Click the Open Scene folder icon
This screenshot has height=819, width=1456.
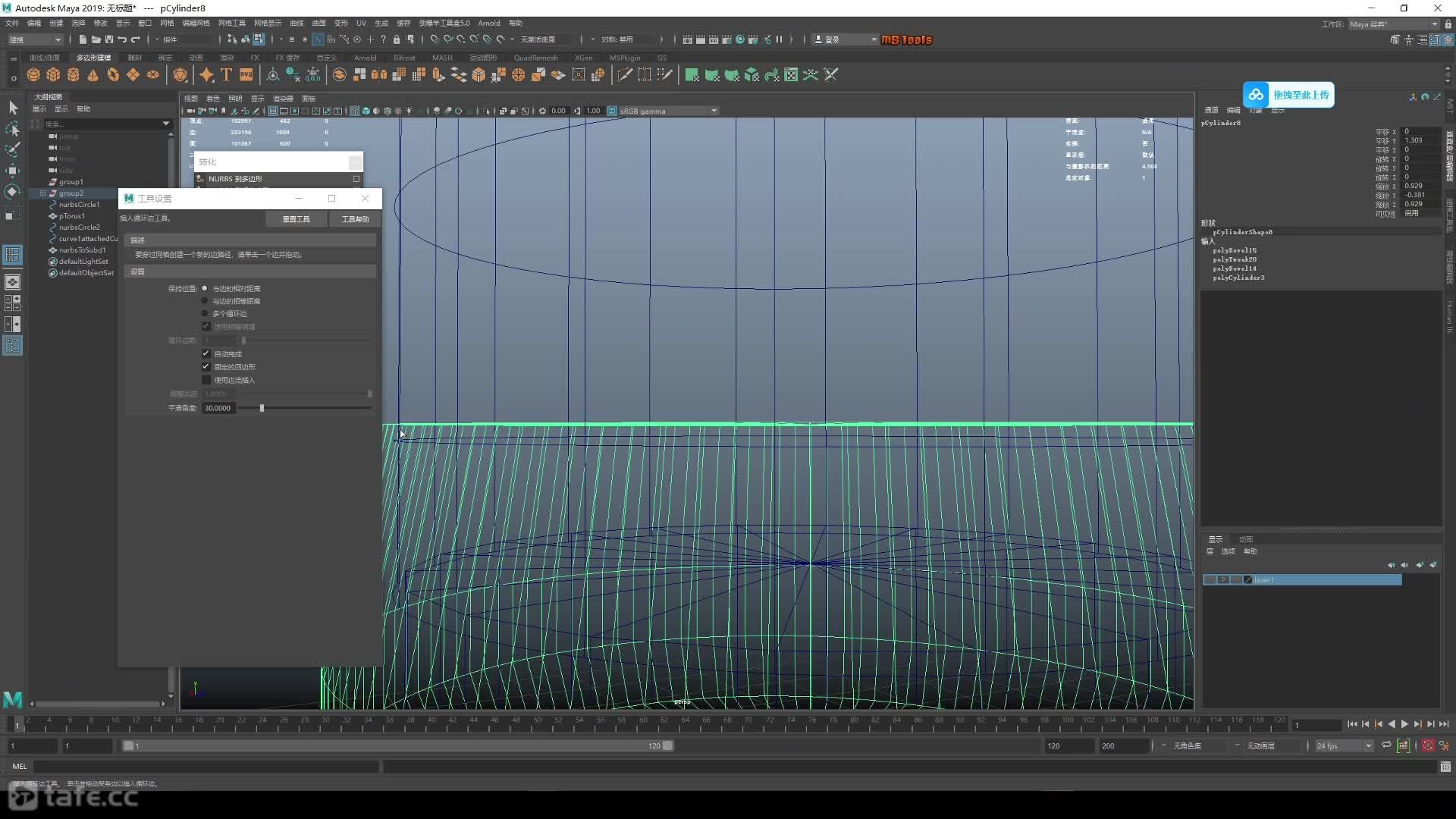click(x=96, y=39)
